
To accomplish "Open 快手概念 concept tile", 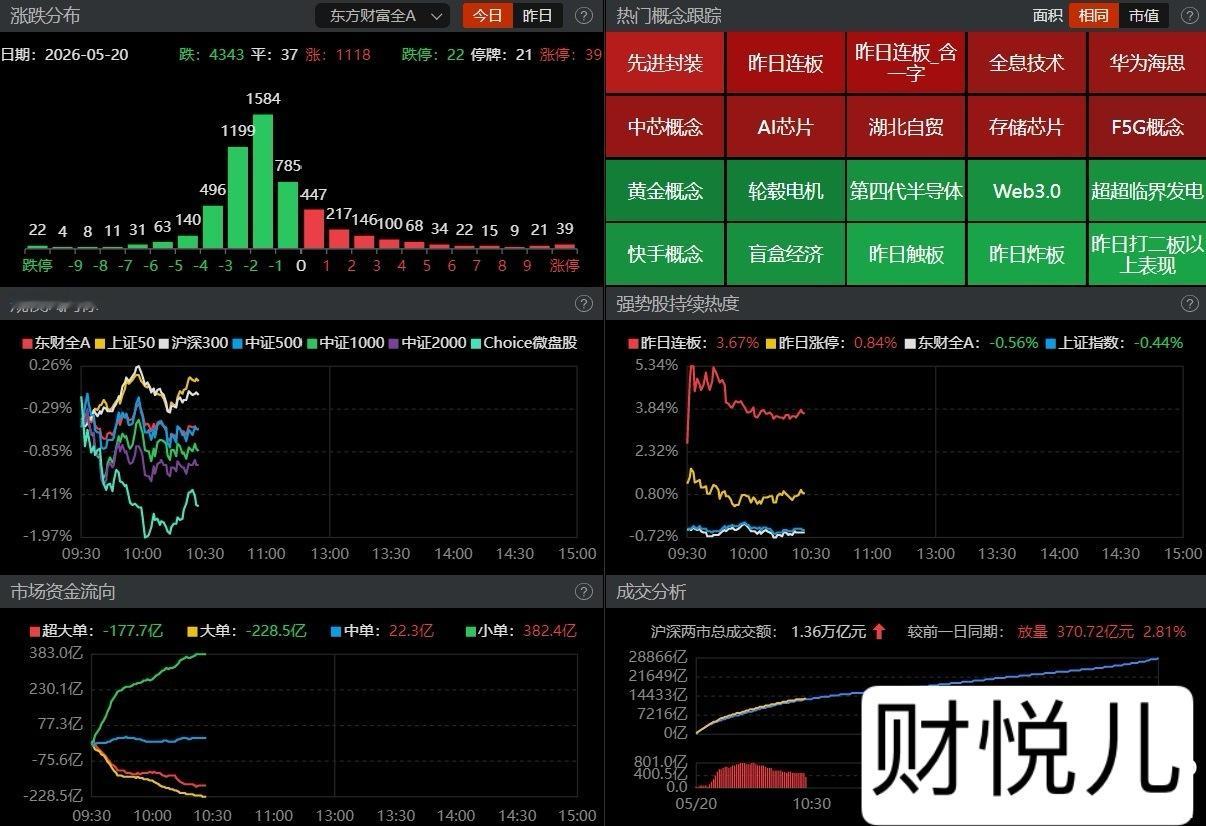I will (664, 254).
